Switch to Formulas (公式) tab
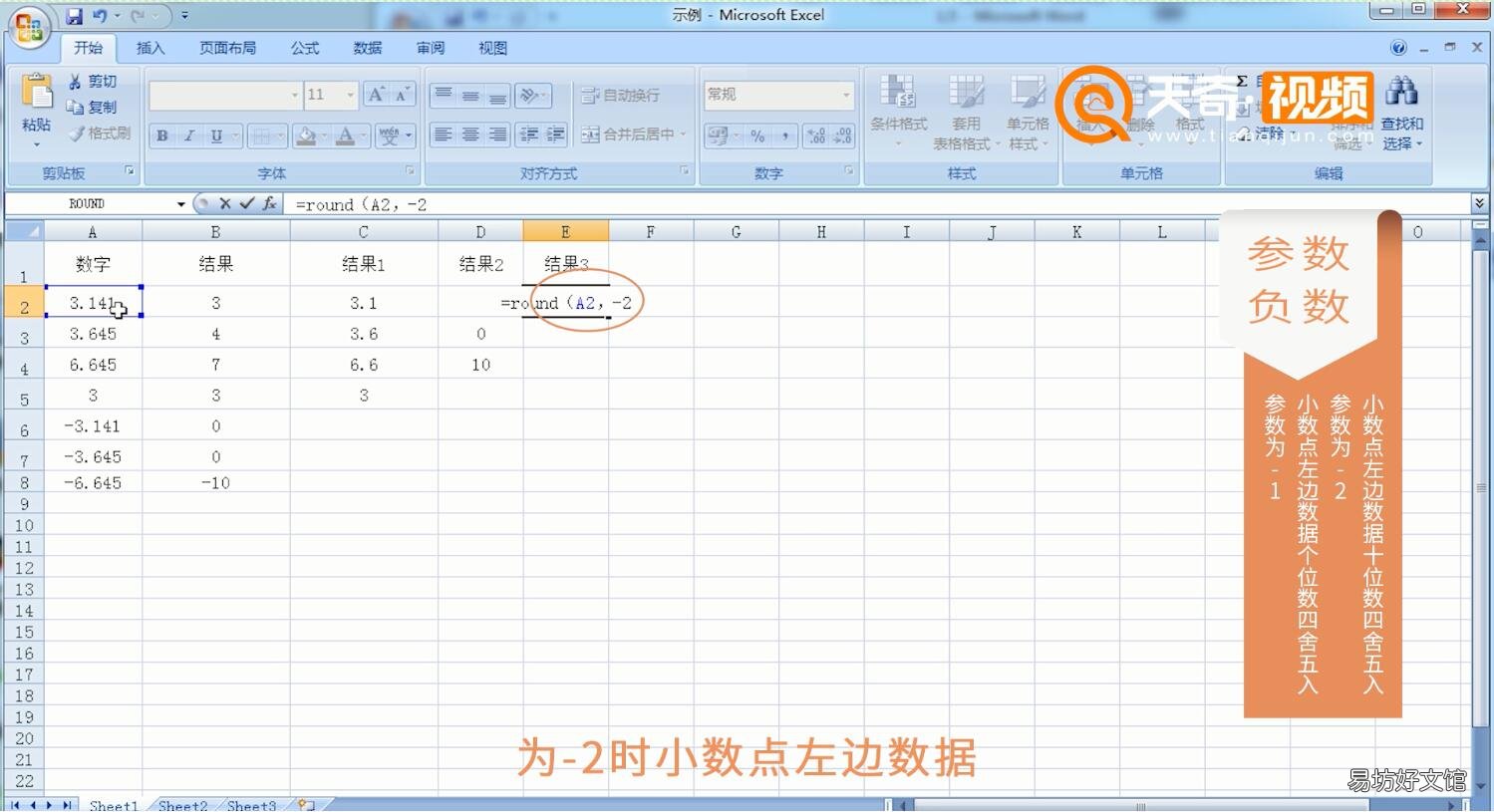 click(x=305, y=48)
